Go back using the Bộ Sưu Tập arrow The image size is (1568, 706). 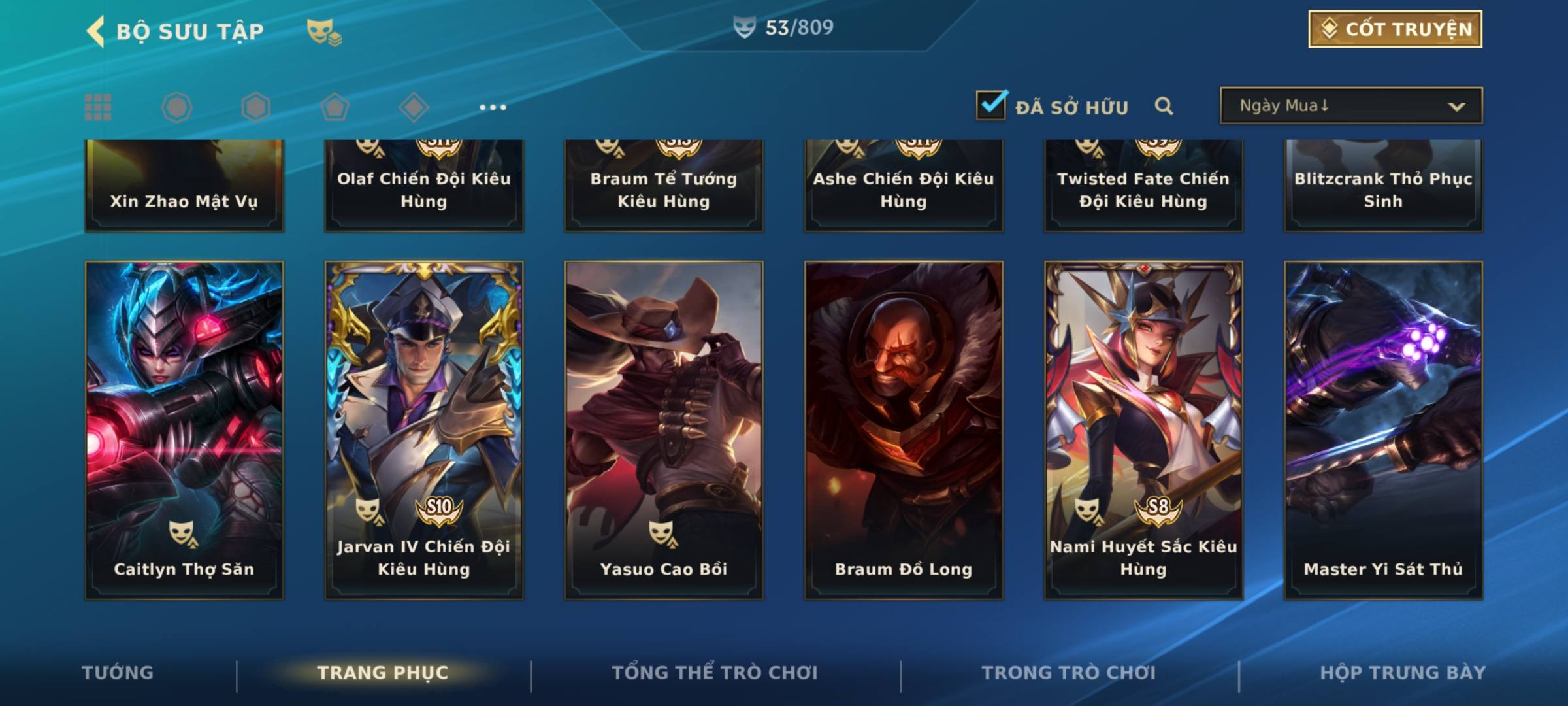pos(95,31)
